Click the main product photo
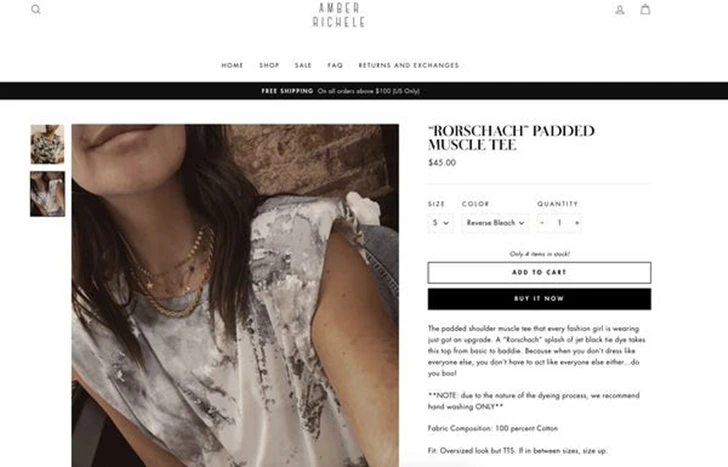Image resolution: width=728 pixels, height=467 pixels. [235, 295]
